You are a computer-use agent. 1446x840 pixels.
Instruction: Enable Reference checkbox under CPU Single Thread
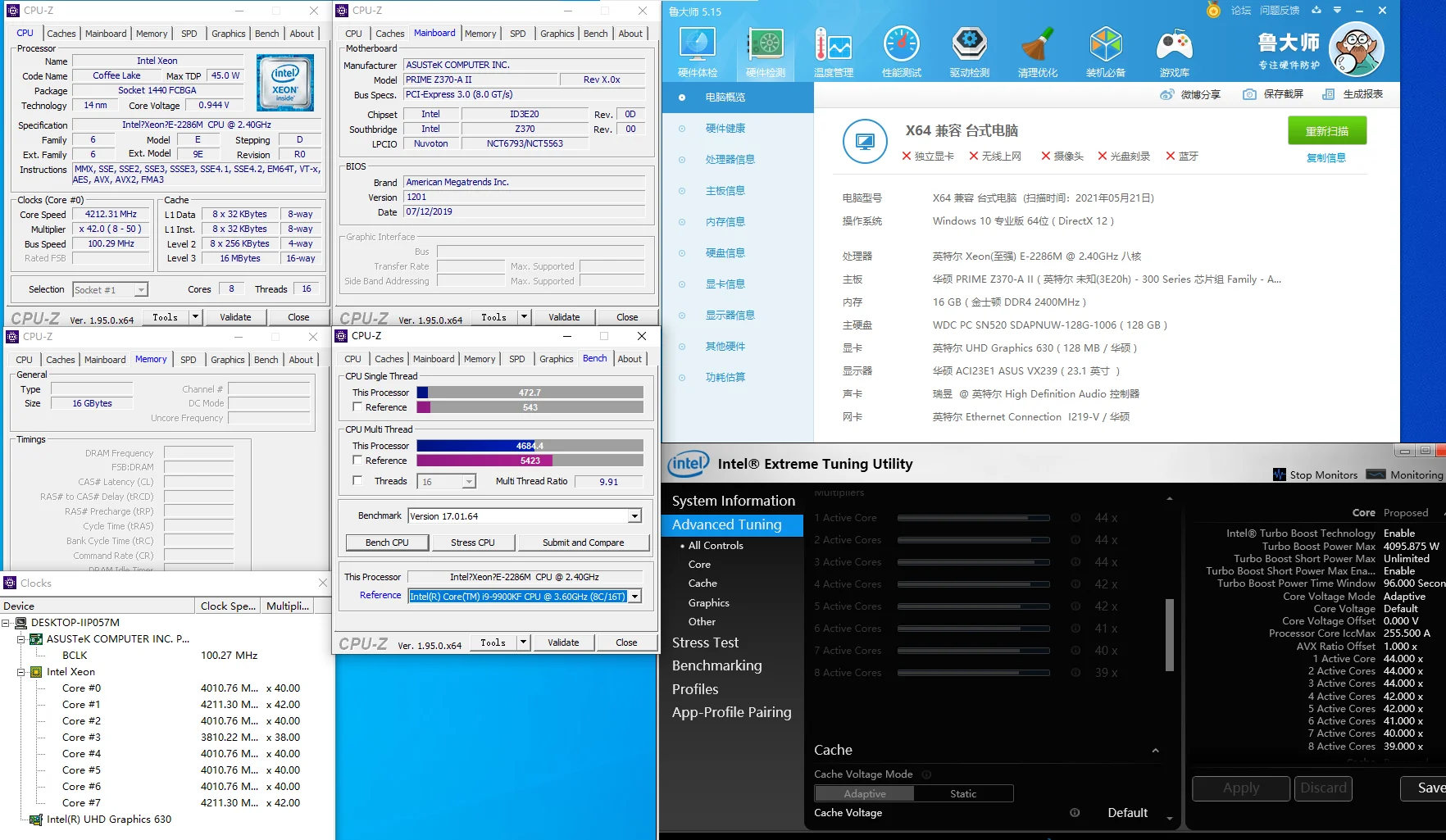(357, 406)
